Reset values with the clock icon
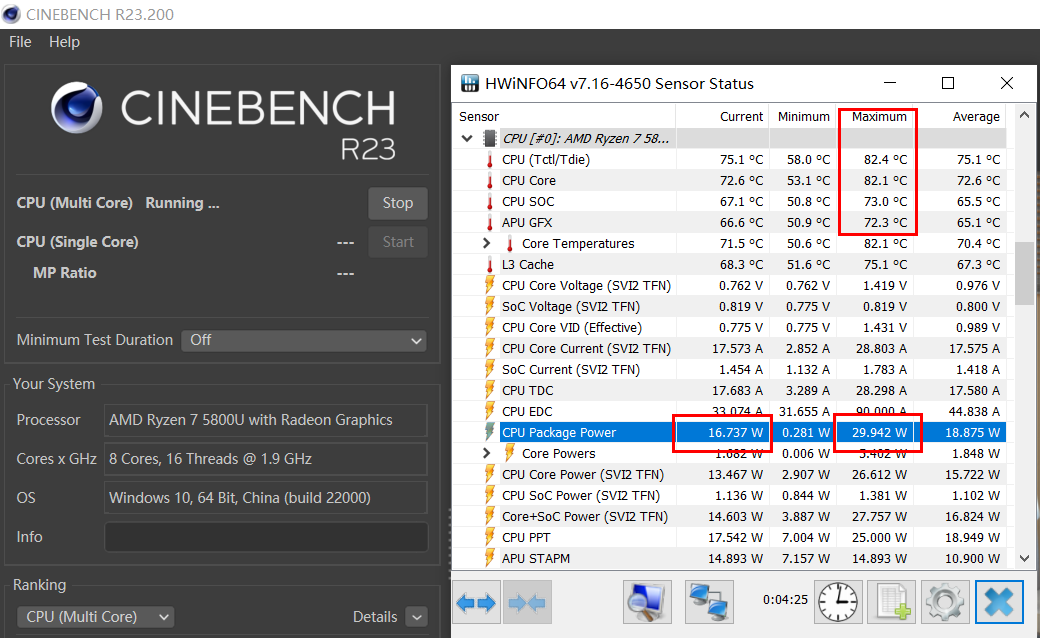 pyautogui.click(x=838, y=602)
